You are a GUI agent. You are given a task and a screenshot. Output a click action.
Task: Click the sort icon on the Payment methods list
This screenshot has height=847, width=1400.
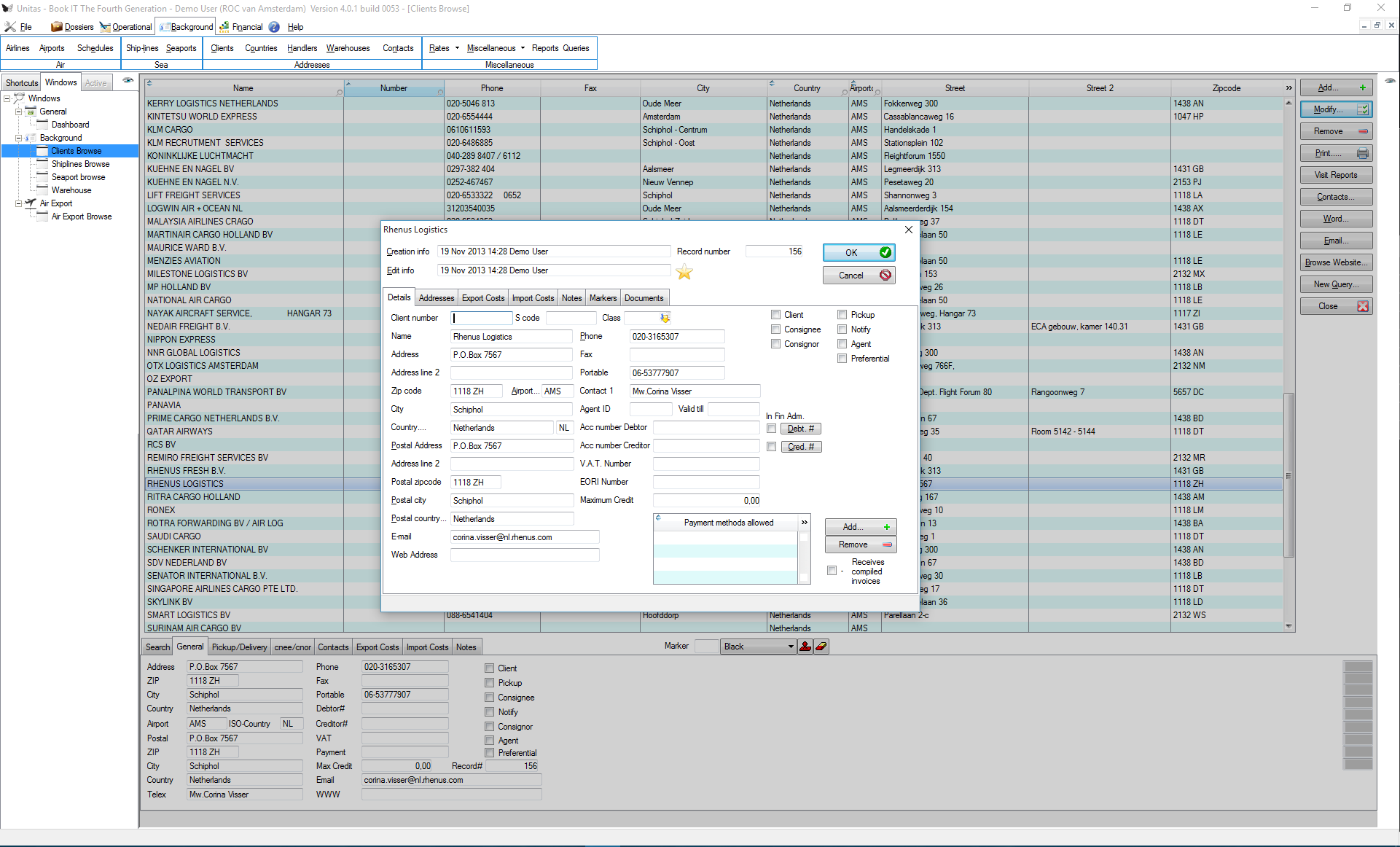tap(658, 518)
